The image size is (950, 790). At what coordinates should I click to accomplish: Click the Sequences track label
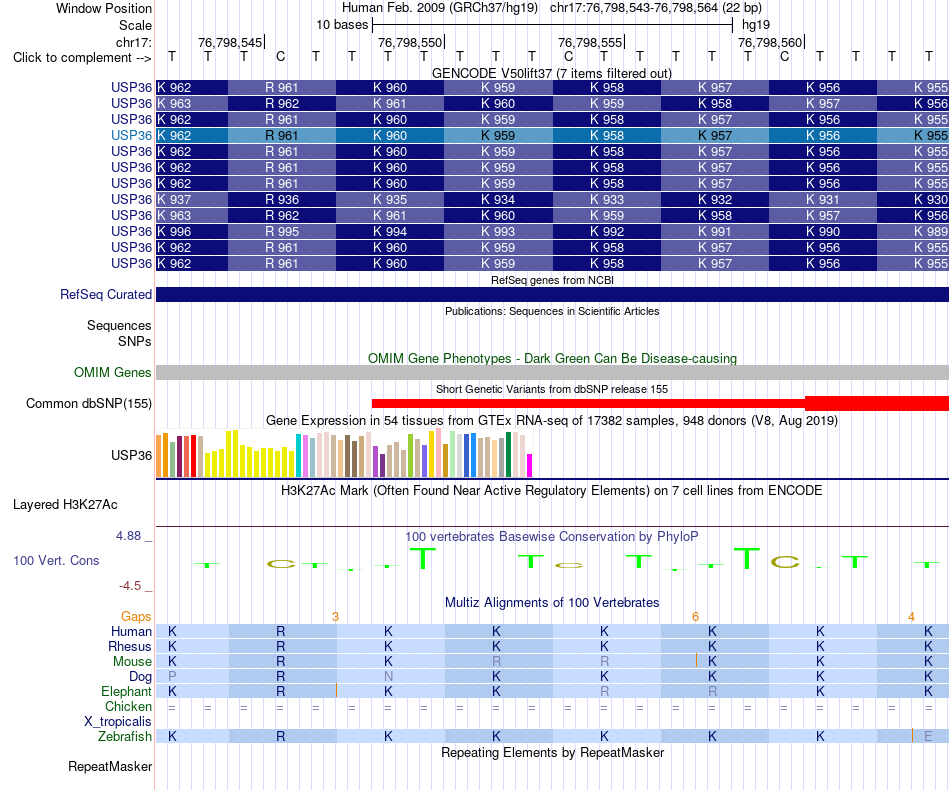click(x=119, y=325)
